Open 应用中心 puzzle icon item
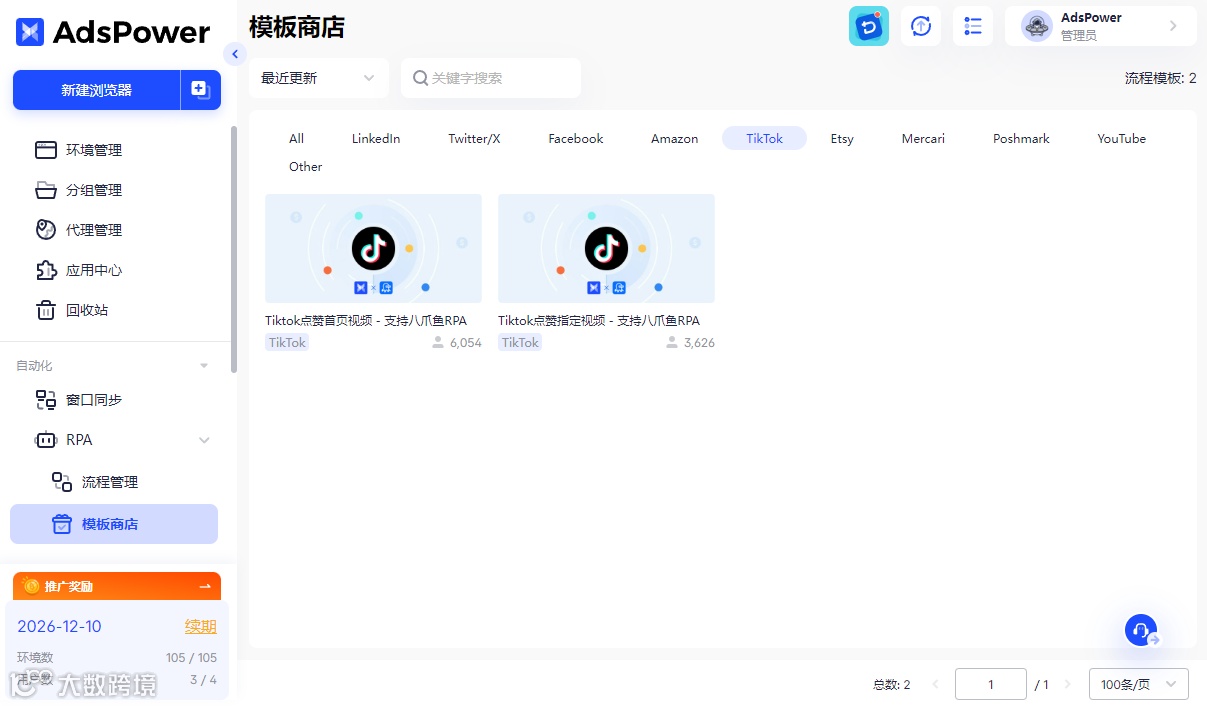The width and height of the screenshot is (1207, 706). (x=93, y=270)
